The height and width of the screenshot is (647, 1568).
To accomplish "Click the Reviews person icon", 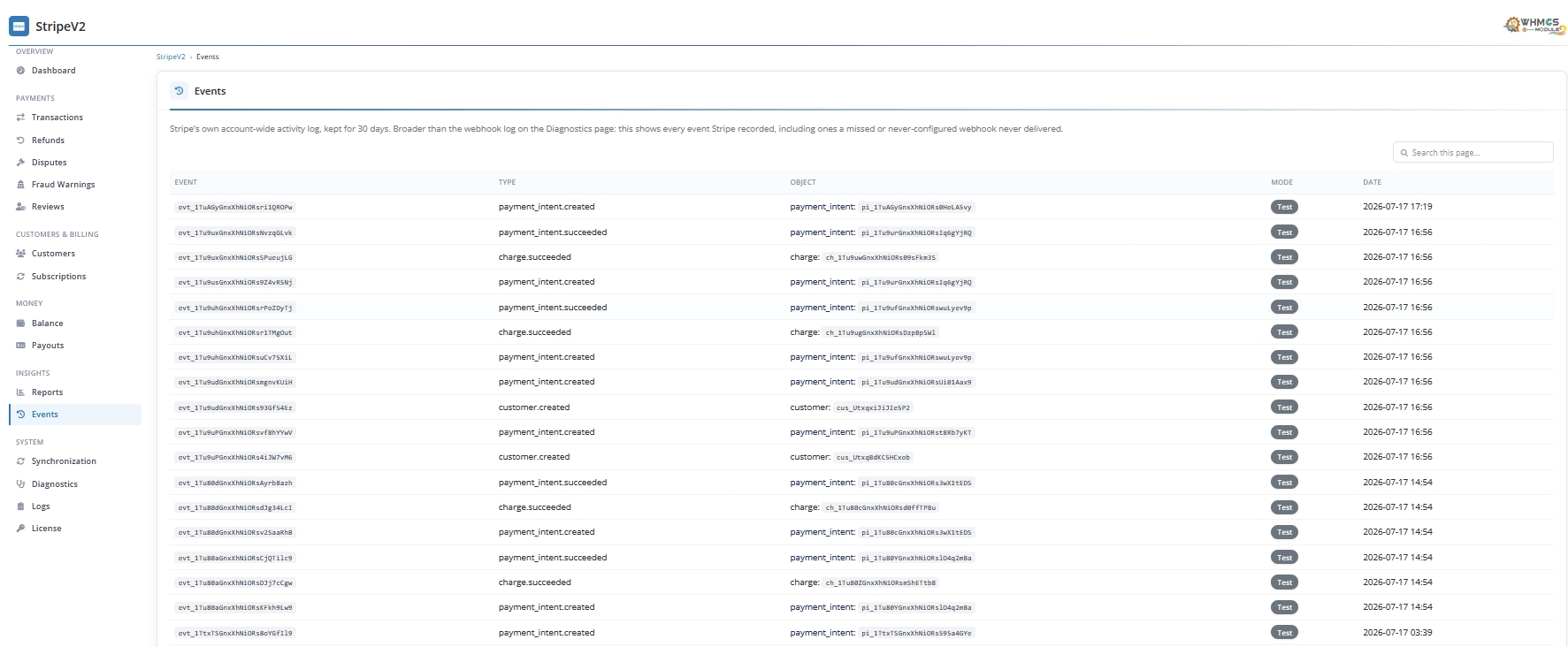I will pyautogui.click(x=20, y=207).
